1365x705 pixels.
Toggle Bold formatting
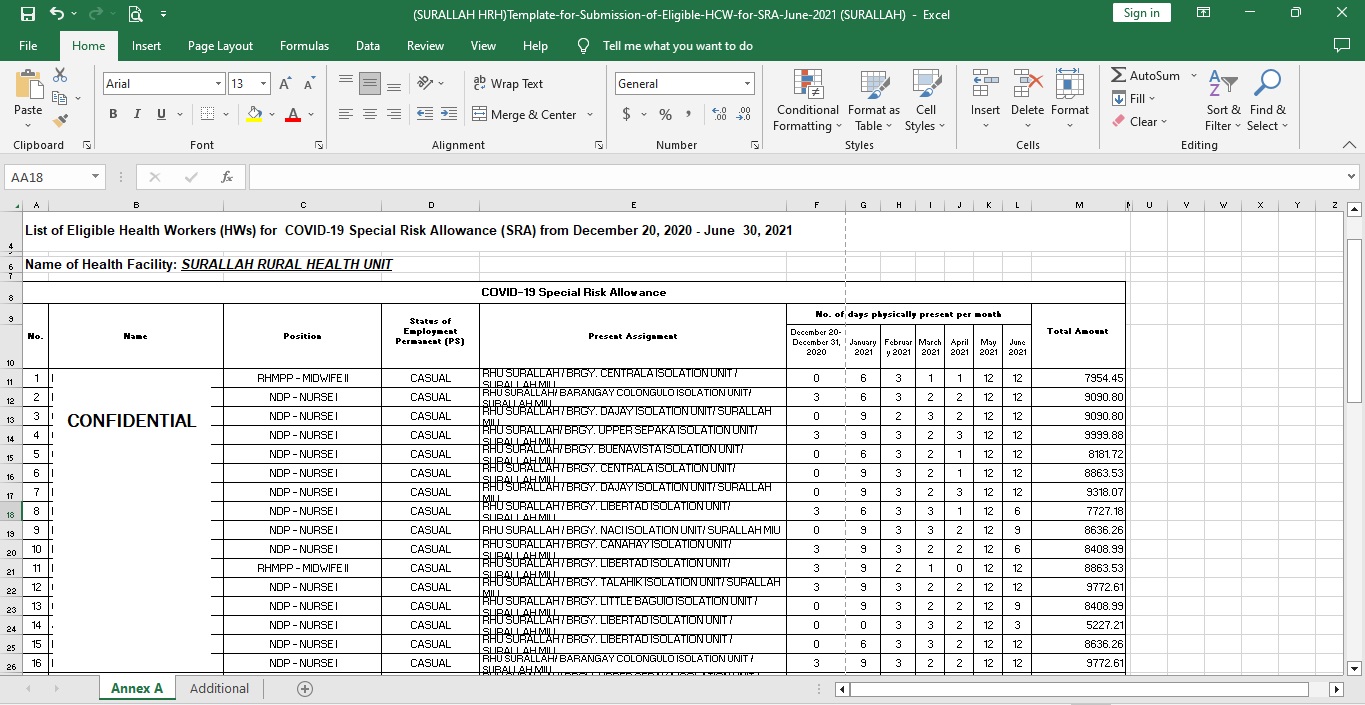pos(113,115)
